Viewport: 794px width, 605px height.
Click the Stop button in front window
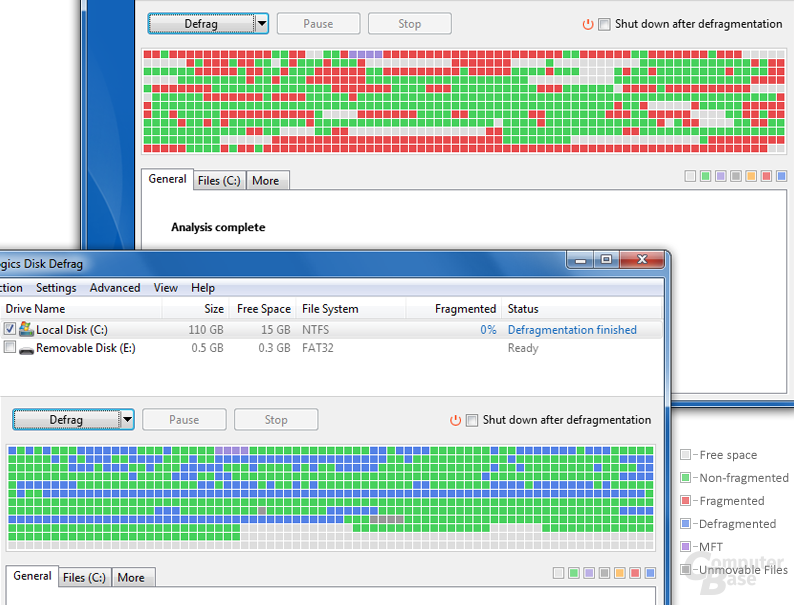[276, 420]
